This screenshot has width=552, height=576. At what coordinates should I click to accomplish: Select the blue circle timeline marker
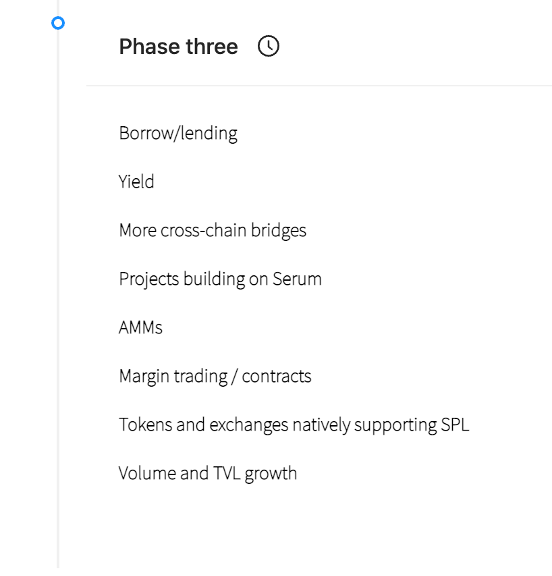58,23
